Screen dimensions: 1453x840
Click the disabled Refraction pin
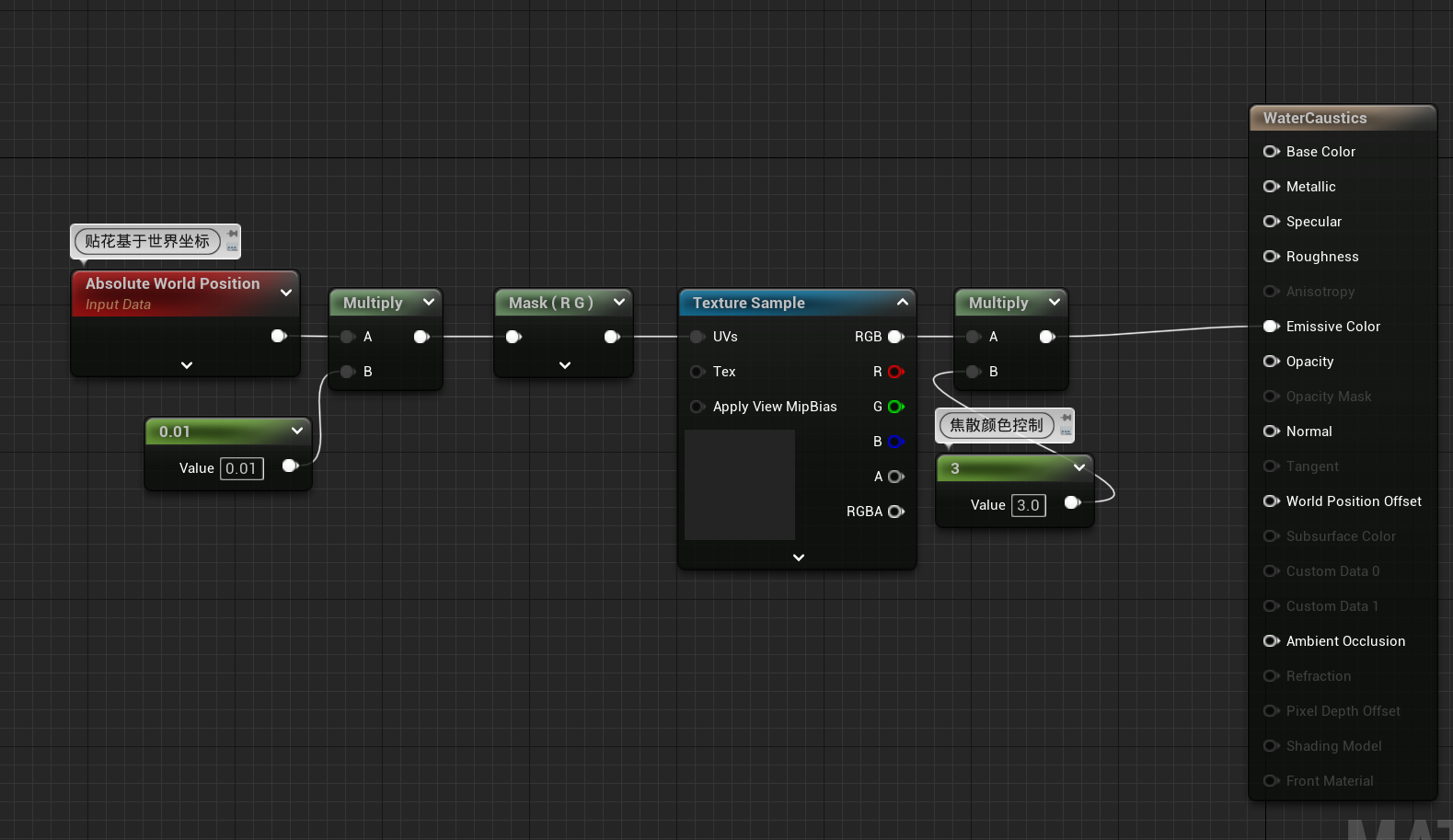(1272, 676)
